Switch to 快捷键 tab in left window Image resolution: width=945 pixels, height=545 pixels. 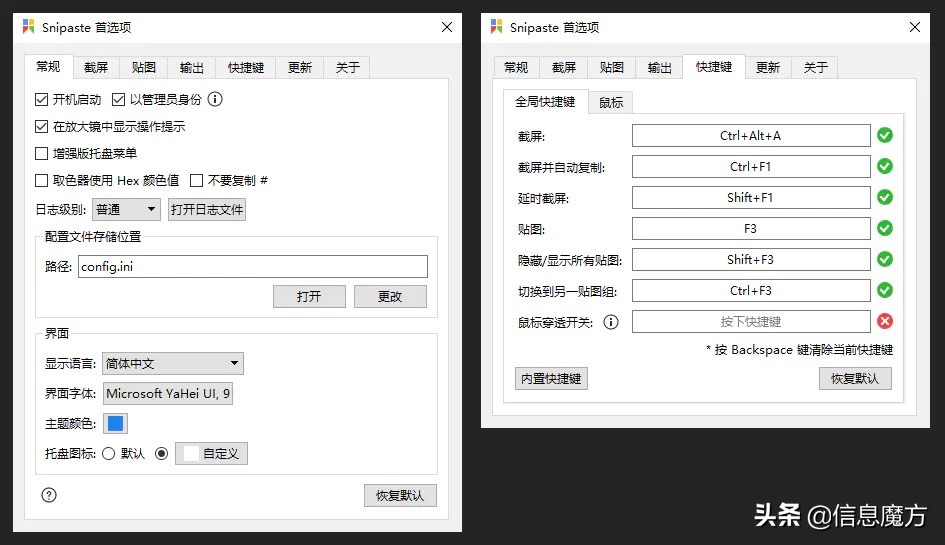click(246, 68)
